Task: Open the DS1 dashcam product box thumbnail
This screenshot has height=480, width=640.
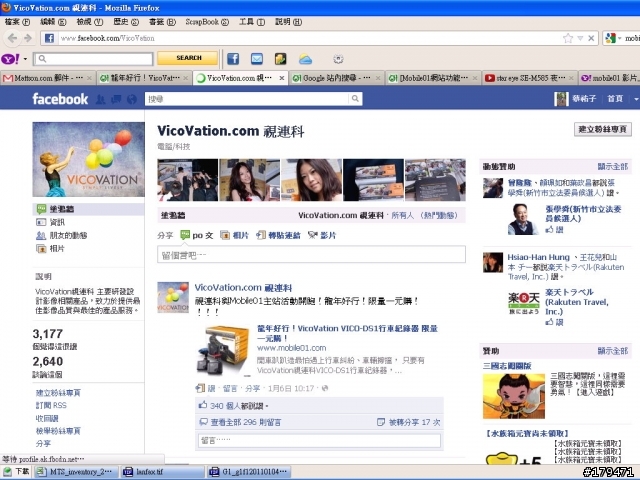Action: pos(223,351)
